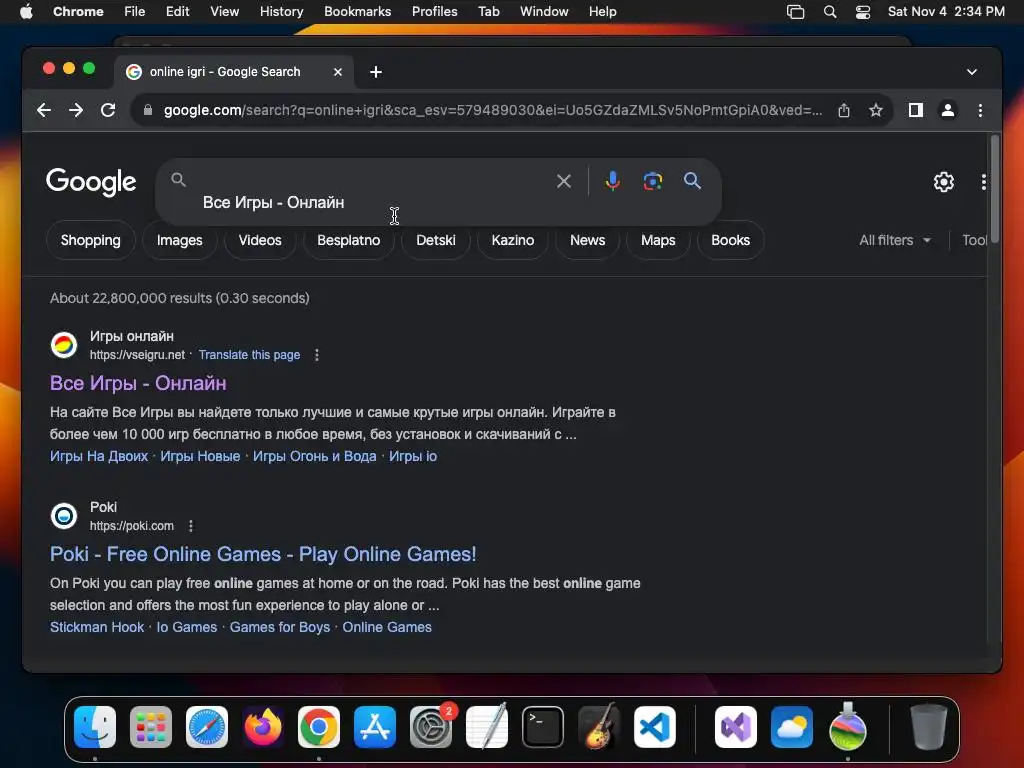Image resolution: width=1024 pixels, height=768 pixels.
Task: Open Chrome three-dot menu
Action: (980, 110)
